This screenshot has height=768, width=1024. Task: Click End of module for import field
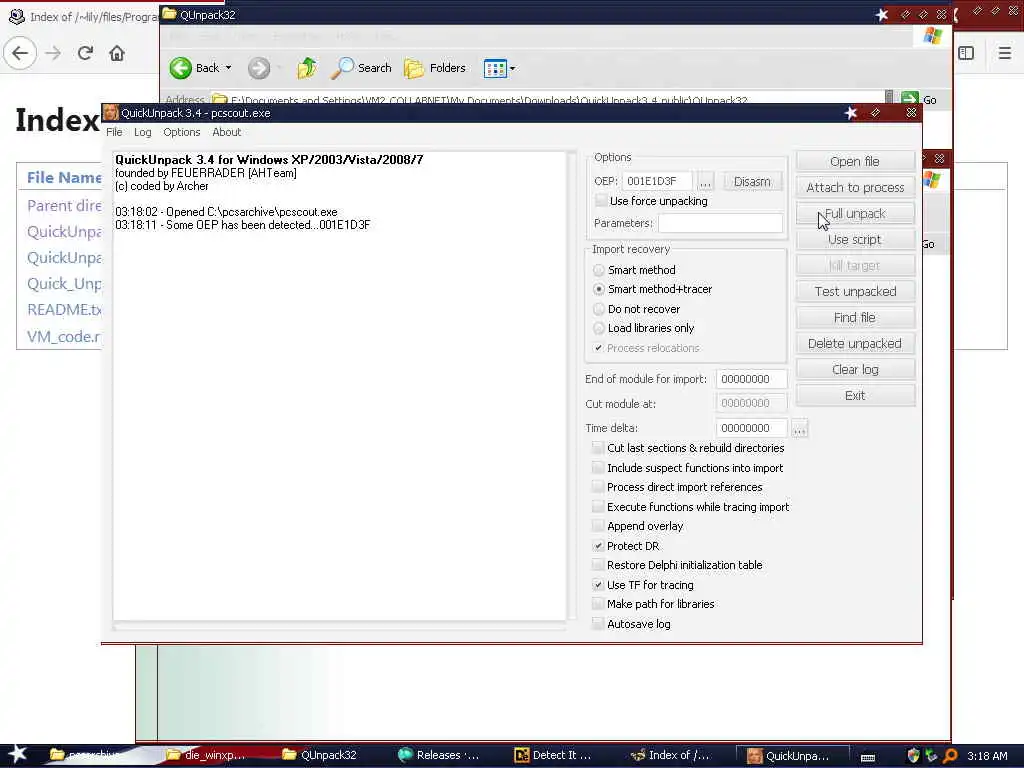pyautogui.click(x=751, y=379)
